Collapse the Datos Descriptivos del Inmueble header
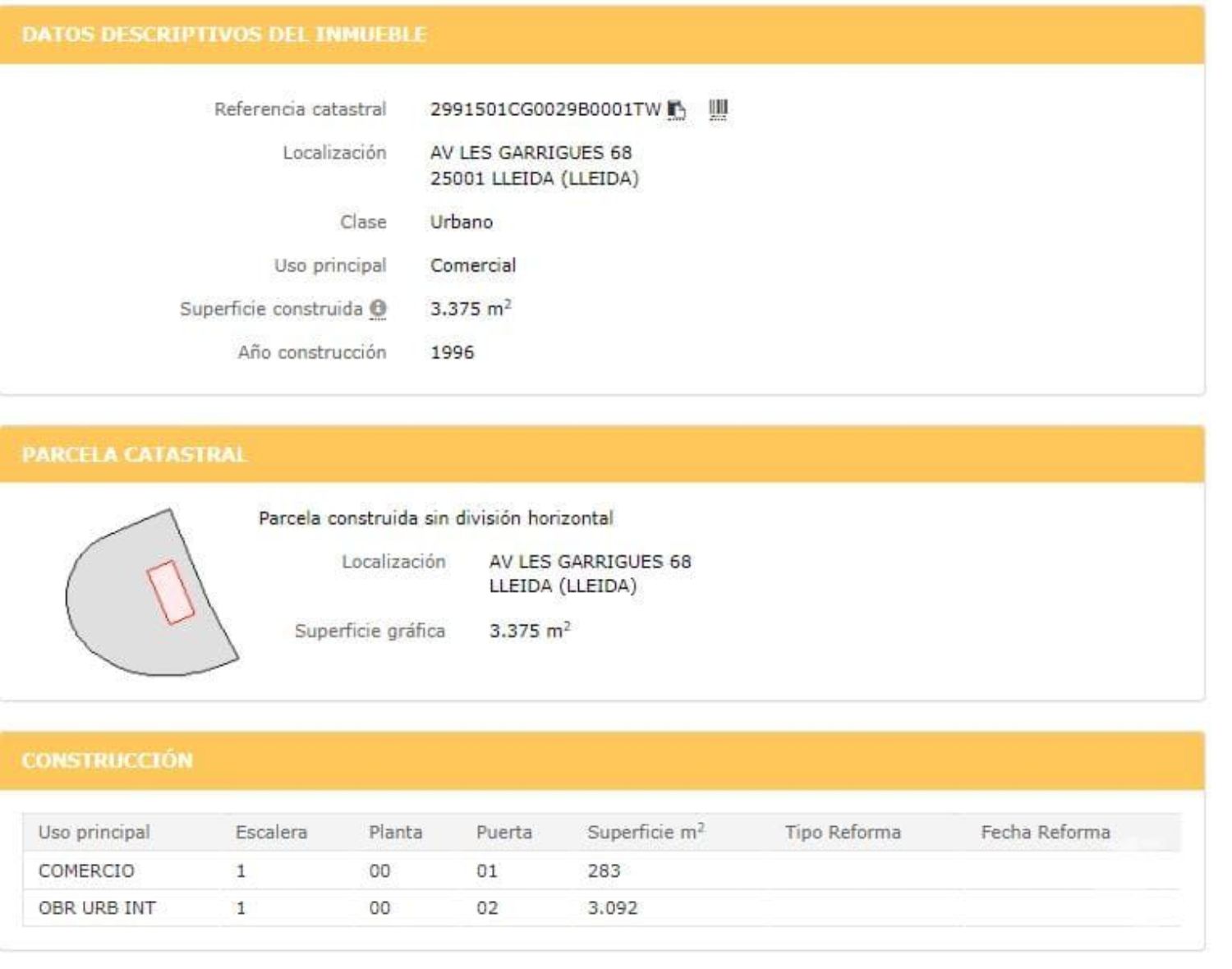Viewport: 1232px width, 969px height. tap(223, 34)
